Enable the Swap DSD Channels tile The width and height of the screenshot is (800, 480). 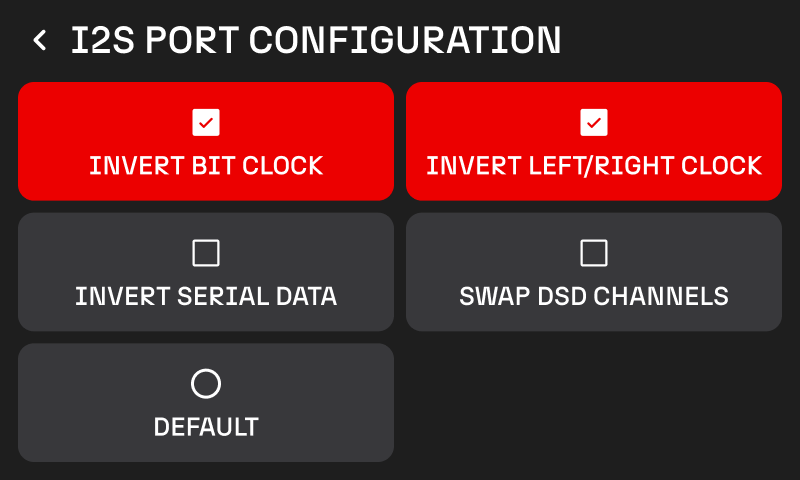click(x=594, y=272)
